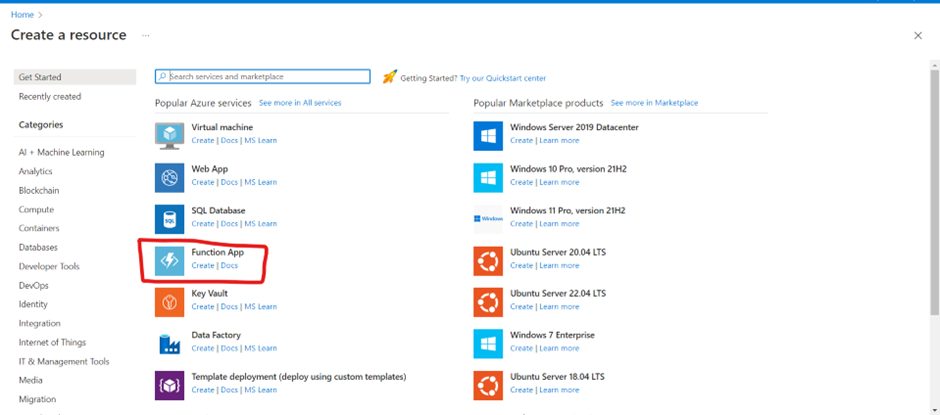Image resolution: width=940 pixels, height=415 pixels.
Task: Click Create under Data Factory
Action: (203, 348)
